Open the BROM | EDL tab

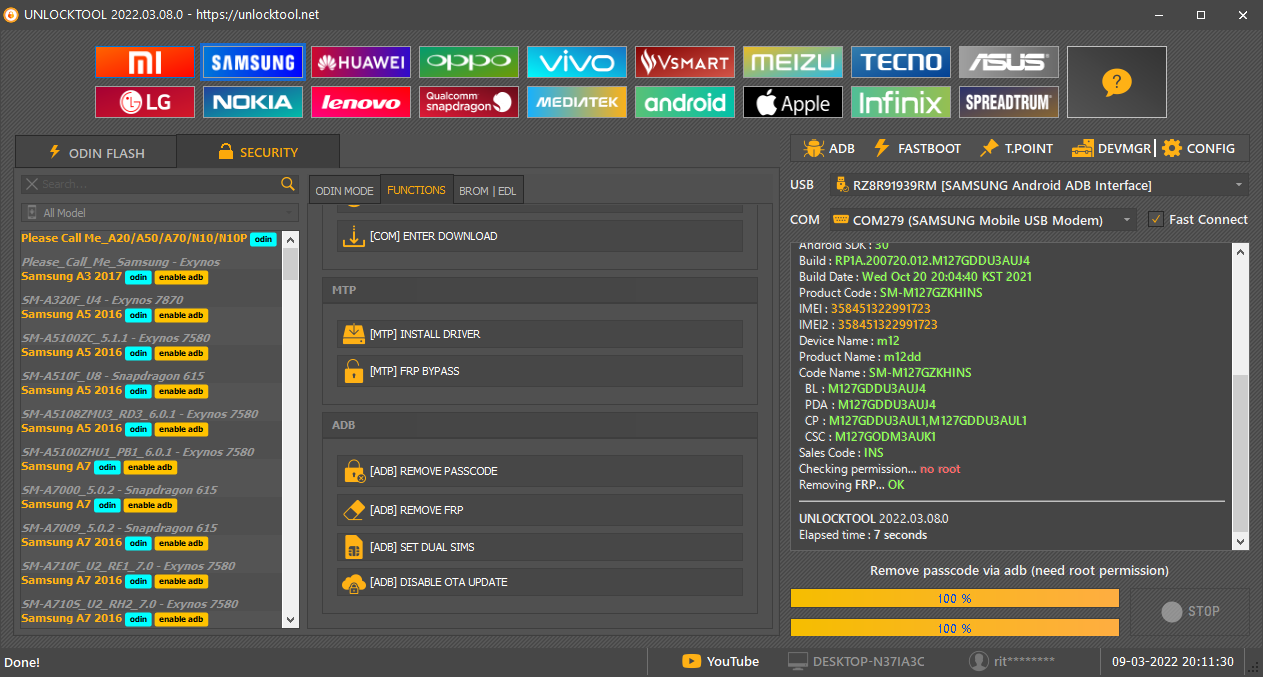pyautogui.click(x=488, y=190)
